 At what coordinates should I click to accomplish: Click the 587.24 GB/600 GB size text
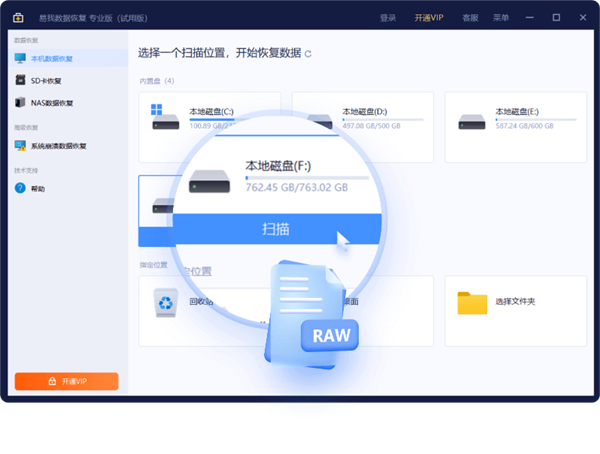click(x=524, y=126)
